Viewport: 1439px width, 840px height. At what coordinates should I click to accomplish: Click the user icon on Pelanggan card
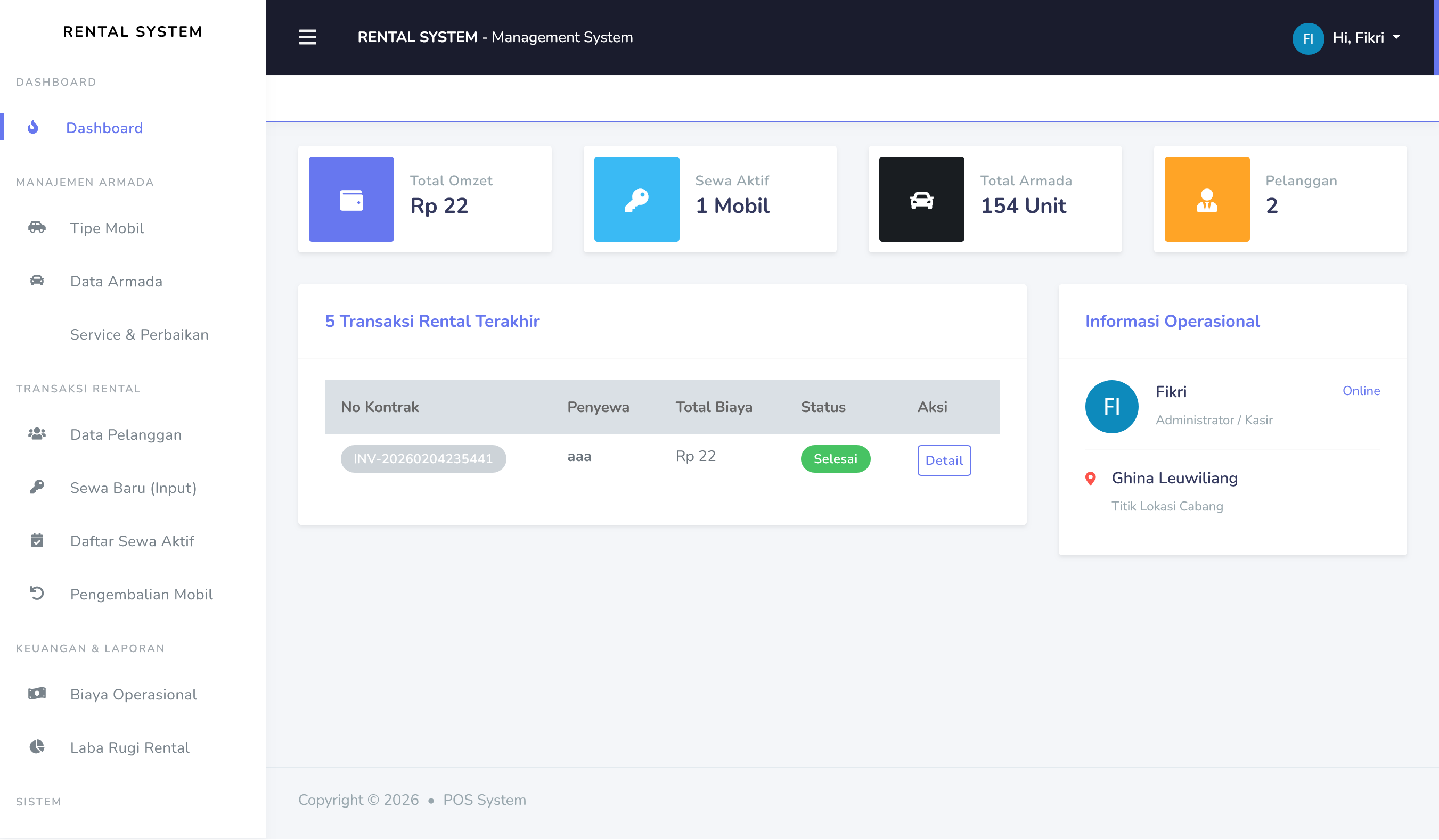(x=1207, y=200)
